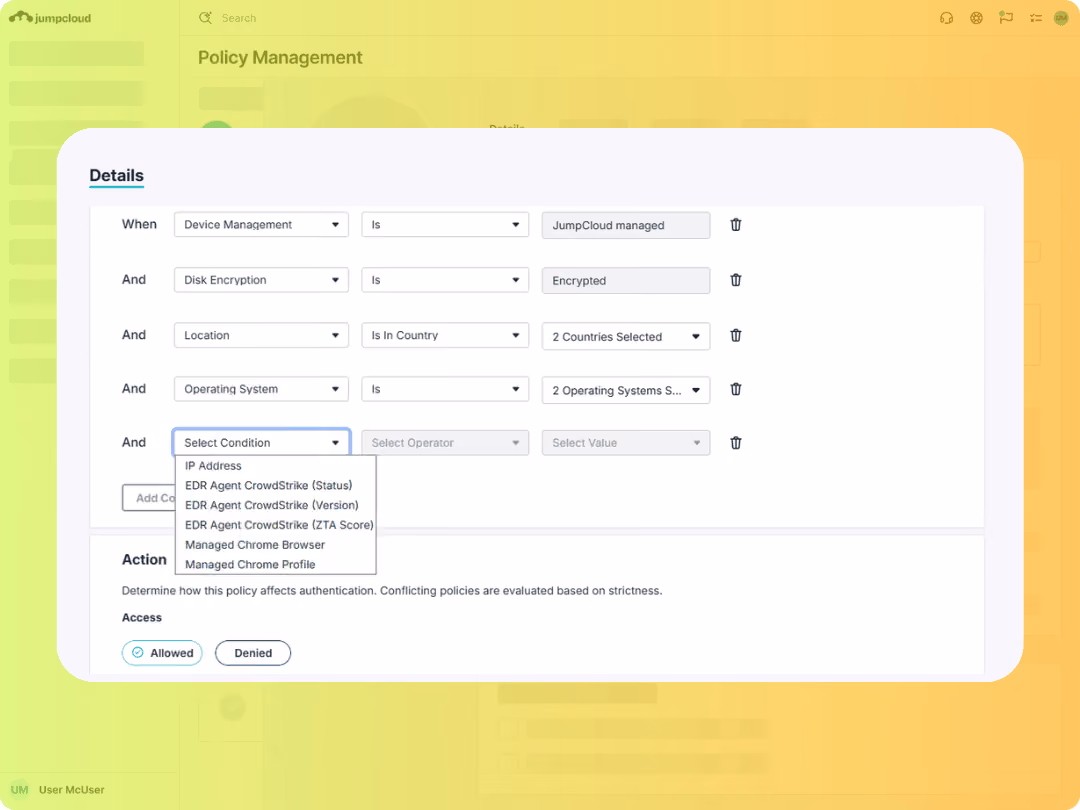Image resolution: width=1080 pixels, height=810 pixels.
Task: Open the Location condition dropdown
Action: [x=261, y=335]
